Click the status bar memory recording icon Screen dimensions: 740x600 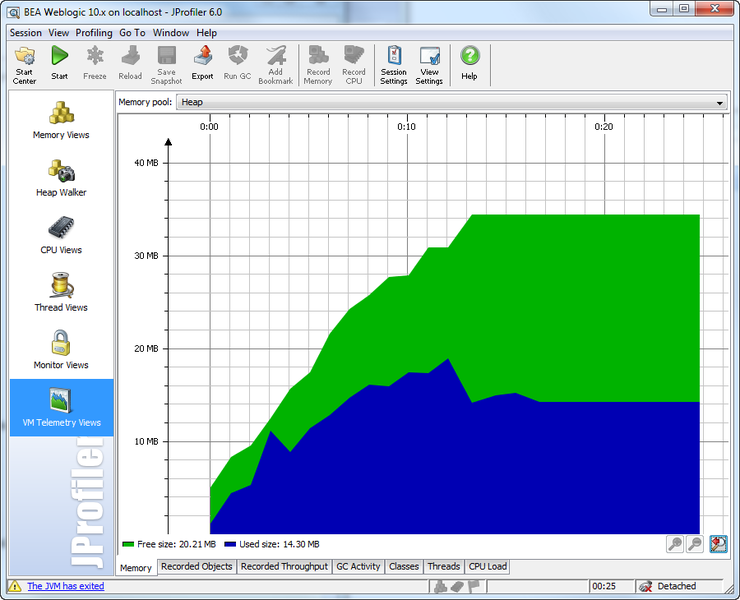point(440,586)
